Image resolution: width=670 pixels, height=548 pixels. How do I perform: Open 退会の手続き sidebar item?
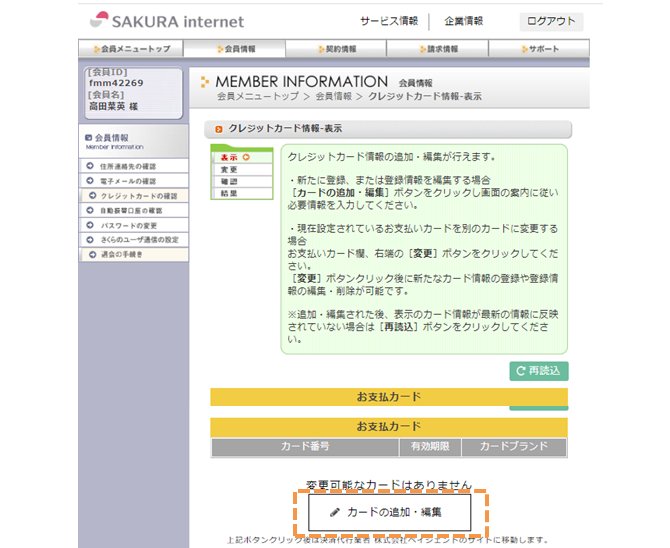134,254
